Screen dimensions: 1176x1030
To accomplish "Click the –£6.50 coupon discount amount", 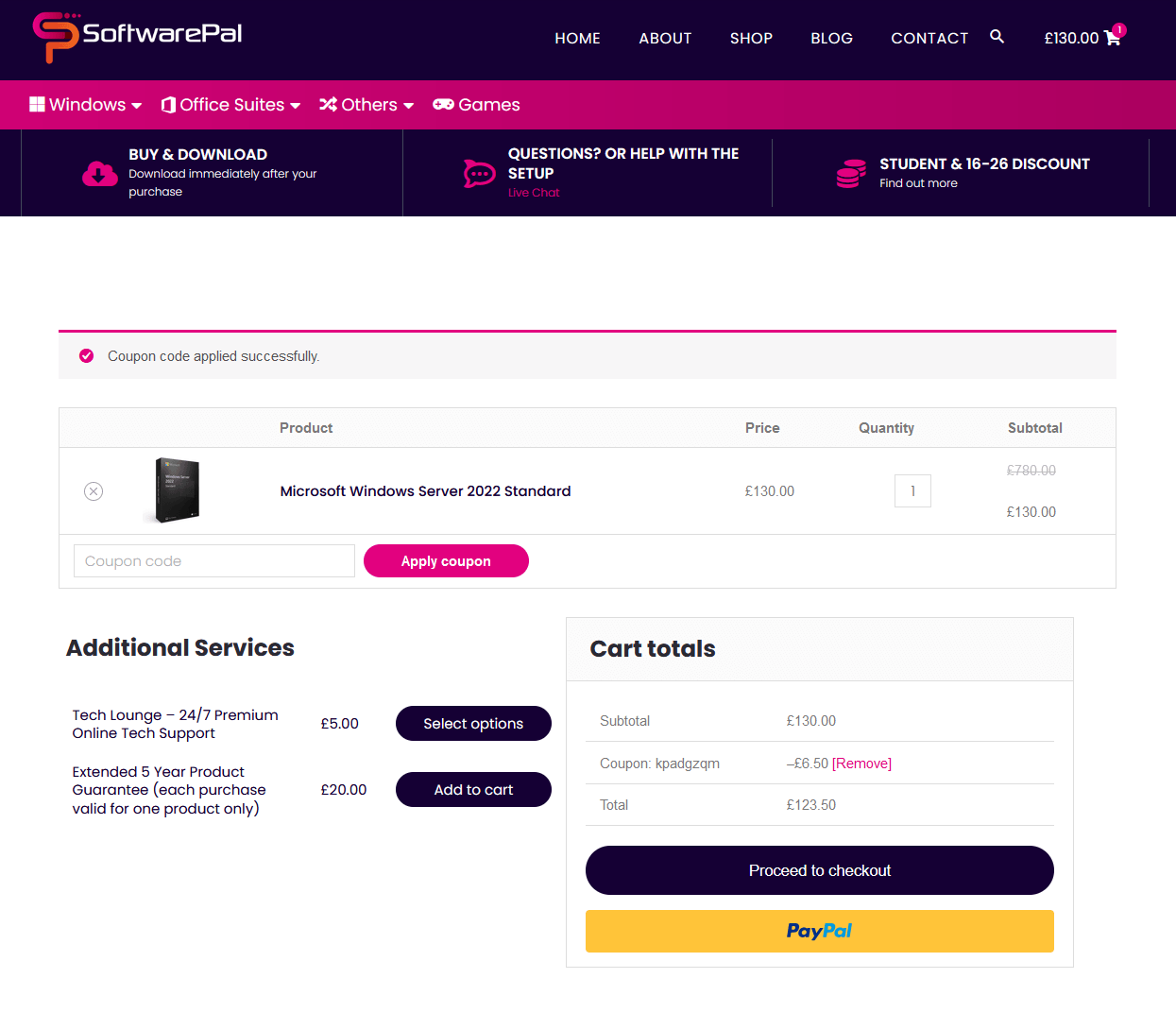I will coord(808,764).
